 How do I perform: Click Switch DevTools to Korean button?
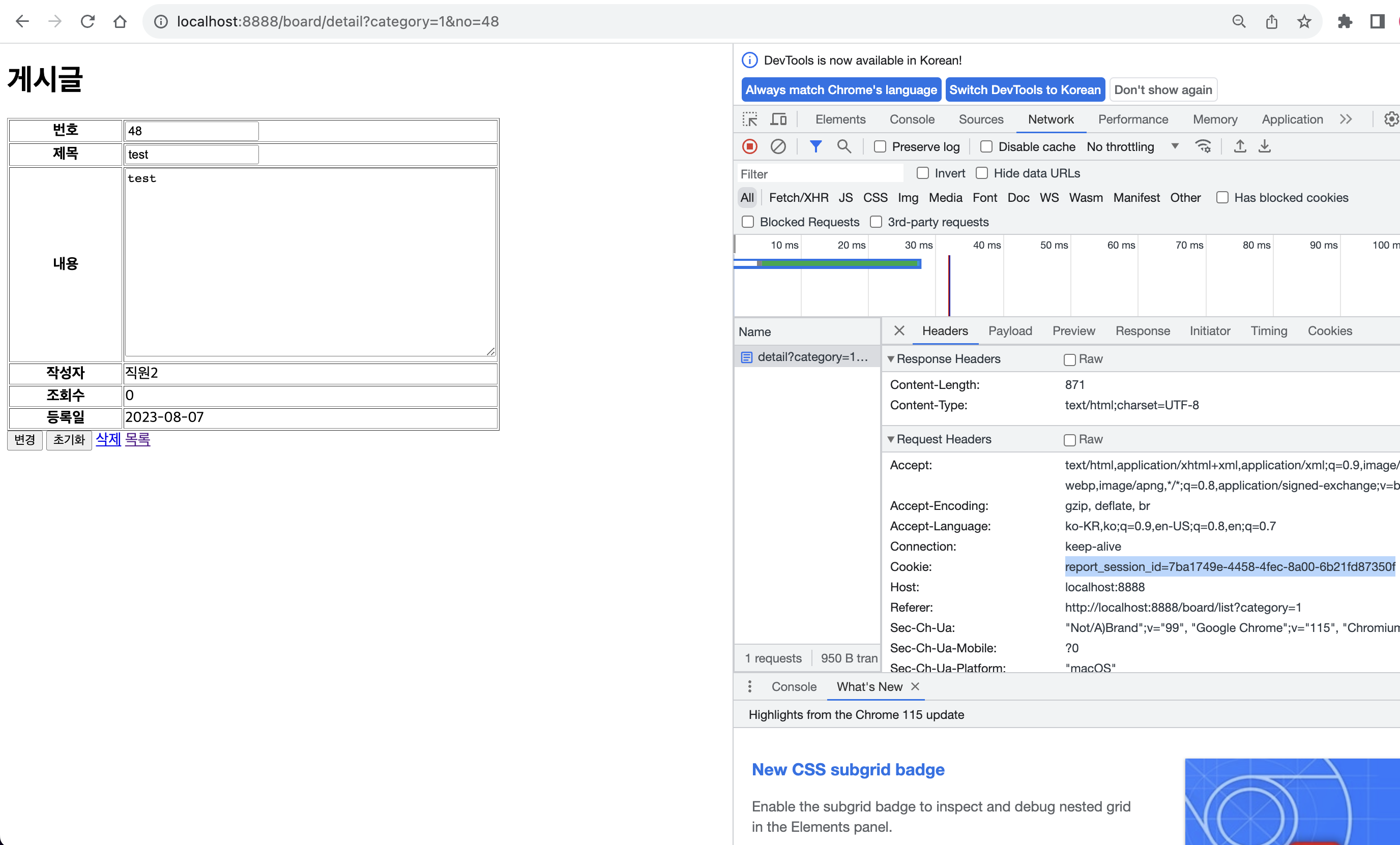[1025, 89]
